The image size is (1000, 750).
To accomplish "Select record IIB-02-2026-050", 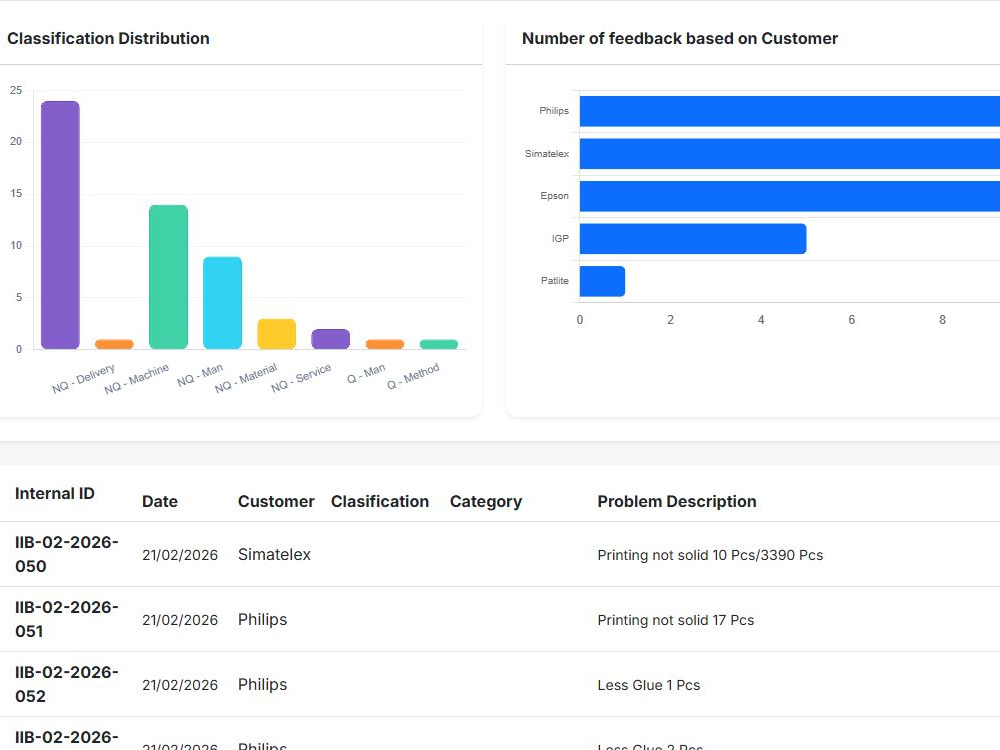I will tap(67, 554).
